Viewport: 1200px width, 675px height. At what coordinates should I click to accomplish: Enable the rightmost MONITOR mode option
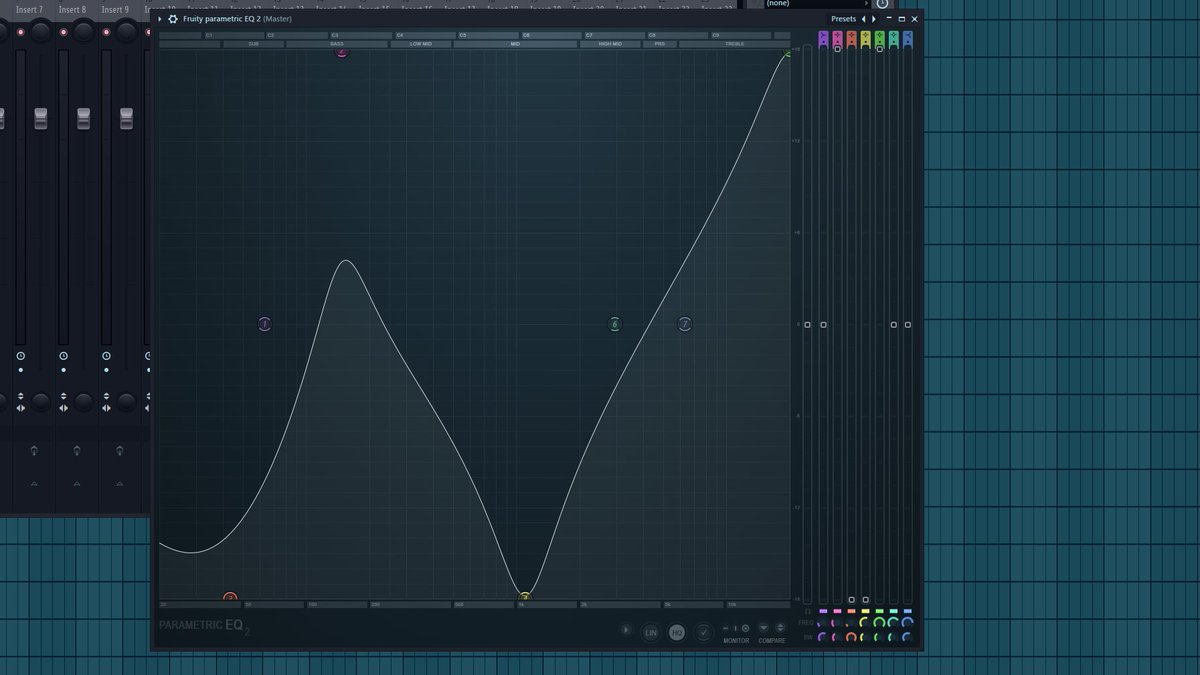[x=746, y=630]
